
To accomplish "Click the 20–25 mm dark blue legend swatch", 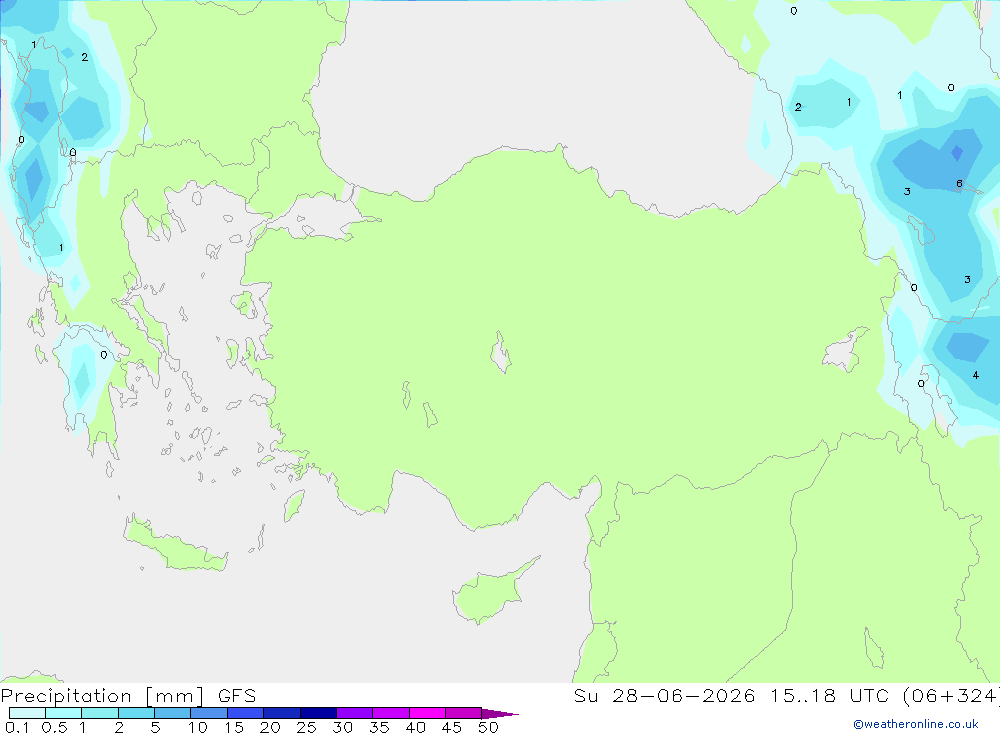I will pos(282,713).
